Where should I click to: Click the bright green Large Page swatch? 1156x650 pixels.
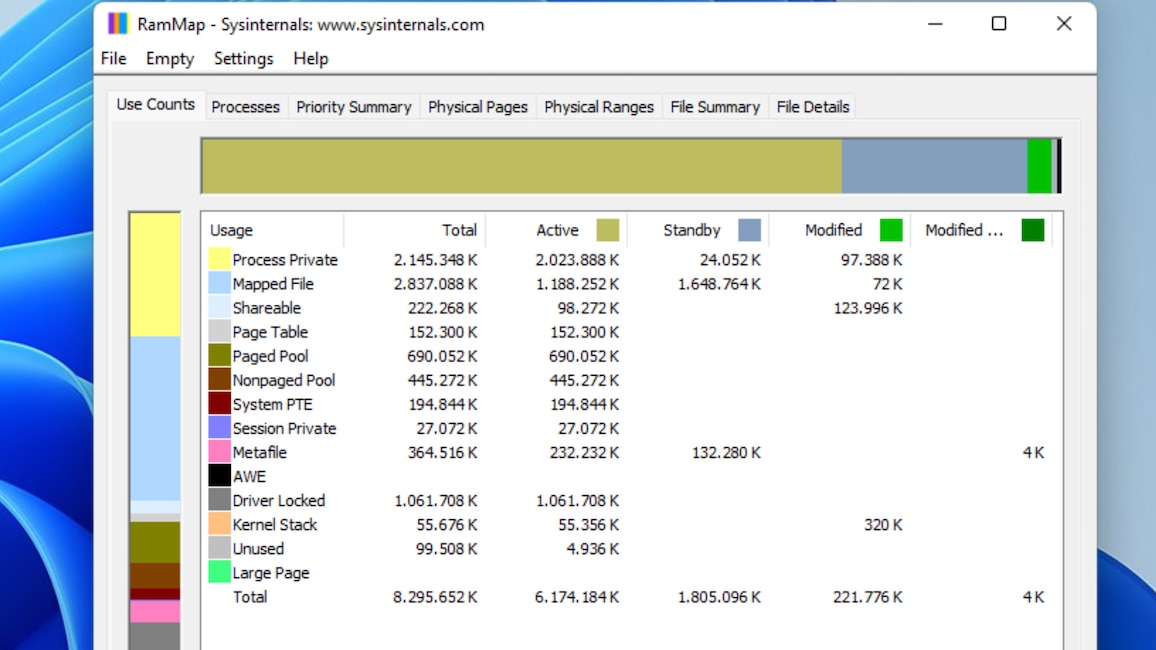pos(219,572)
